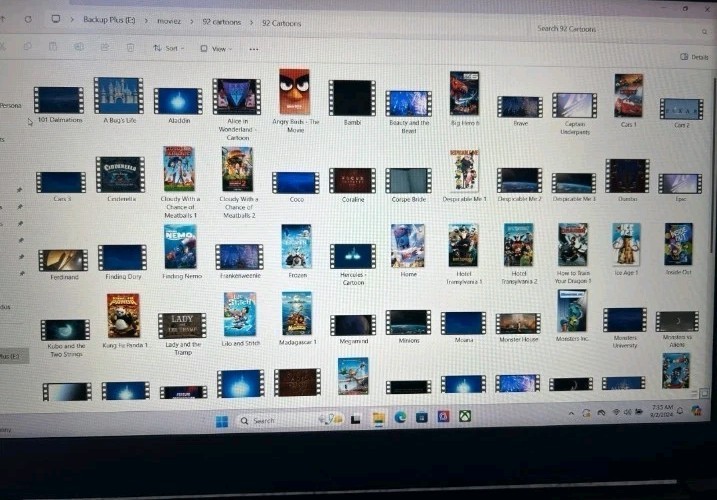Viewport: 717px width, 500px height.
Task: Open File Explorer from the taskbar
Action: click(x=379, y=419)
